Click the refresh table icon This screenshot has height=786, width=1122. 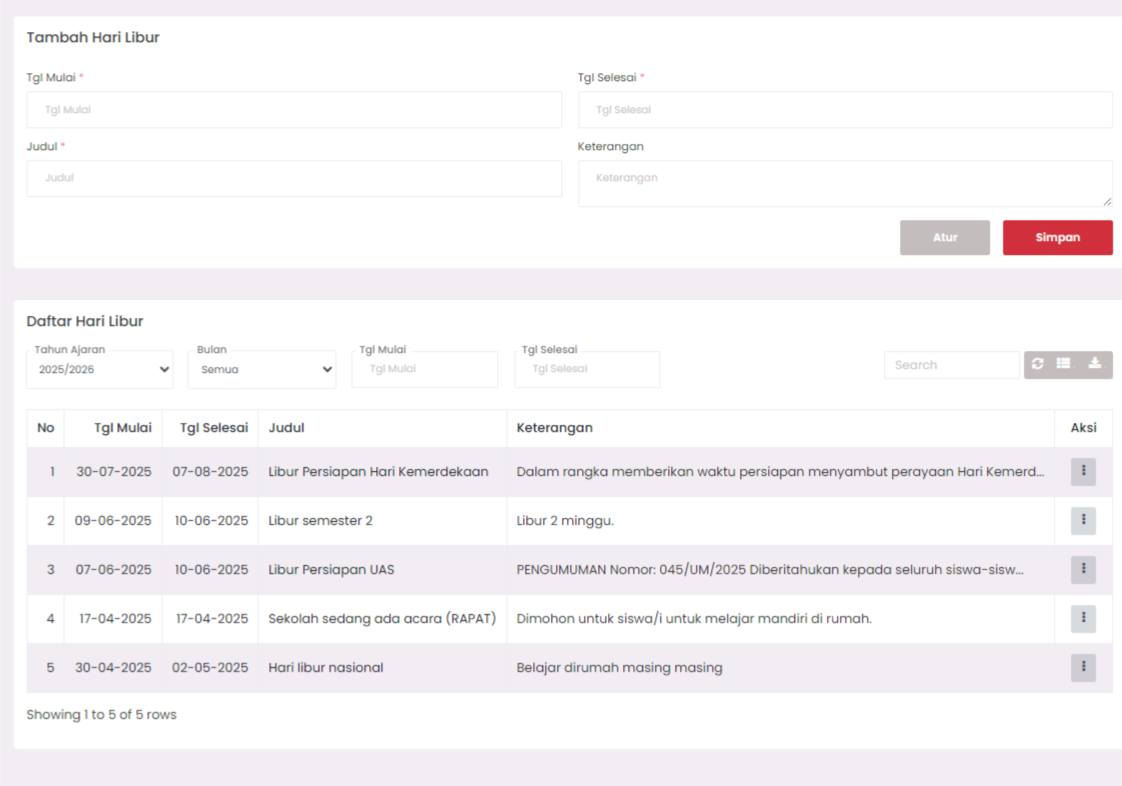[1038, 364]
